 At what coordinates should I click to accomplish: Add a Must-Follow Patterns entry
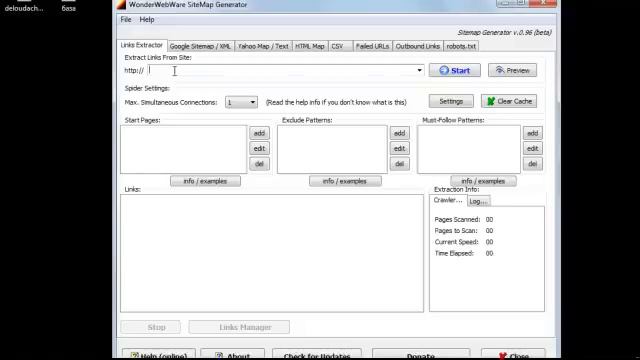point(532,133)
